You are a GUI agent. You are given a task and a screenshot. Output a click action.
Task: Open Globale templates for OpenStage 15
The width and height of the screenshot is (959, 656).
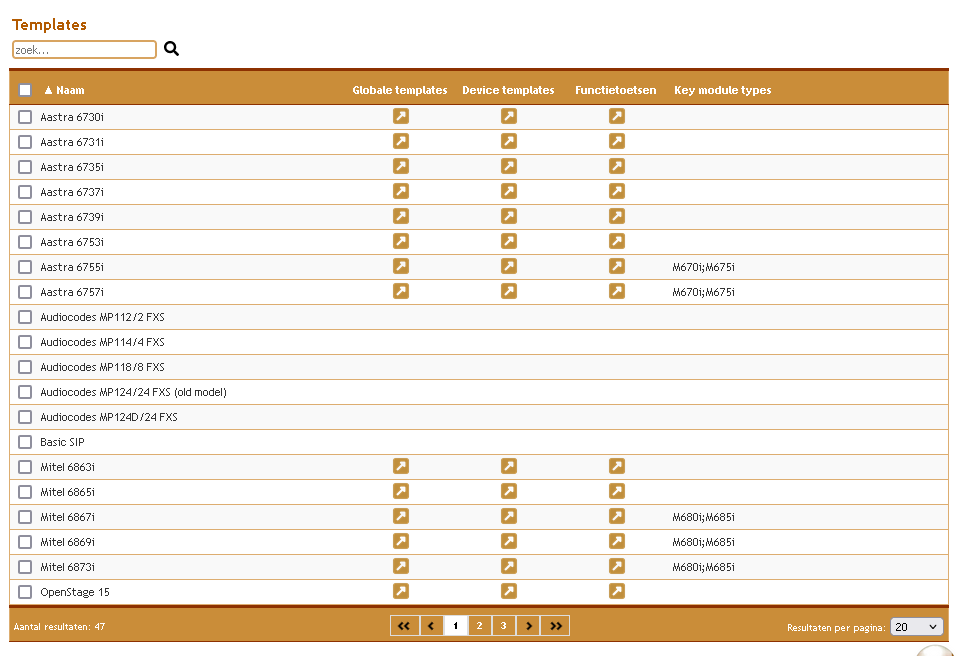tap(401, 591)
